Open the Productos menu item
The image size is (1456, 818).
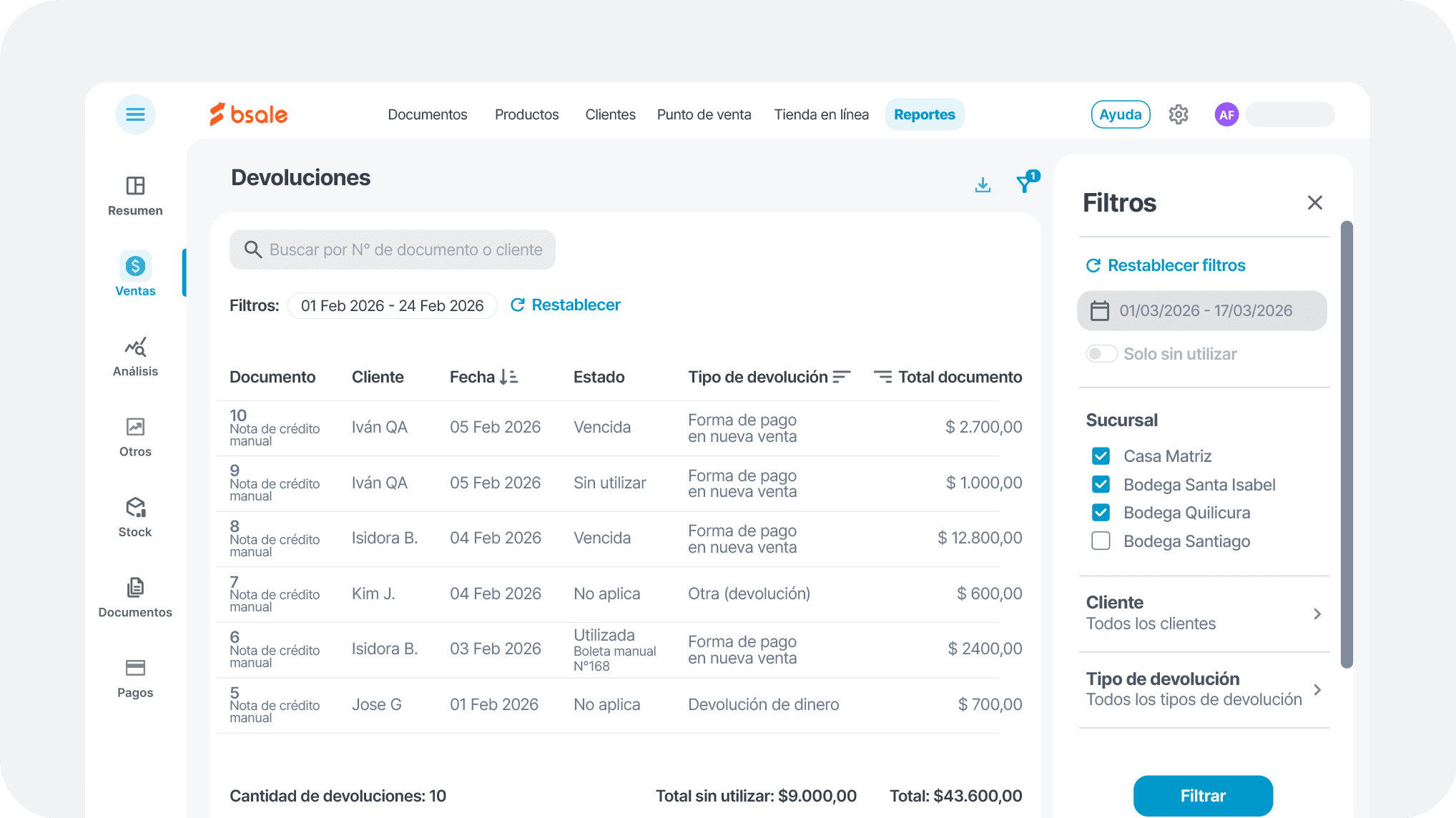pos(526,114)
